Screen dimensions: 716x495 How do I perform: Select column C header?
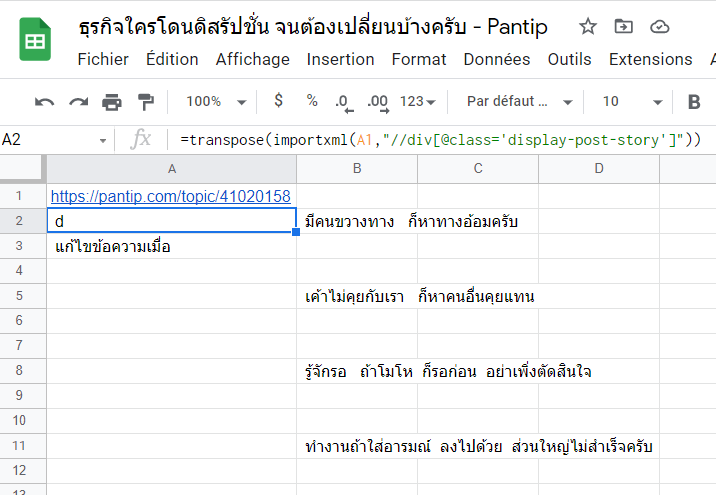pyautogui.click(x=478, y=169)
